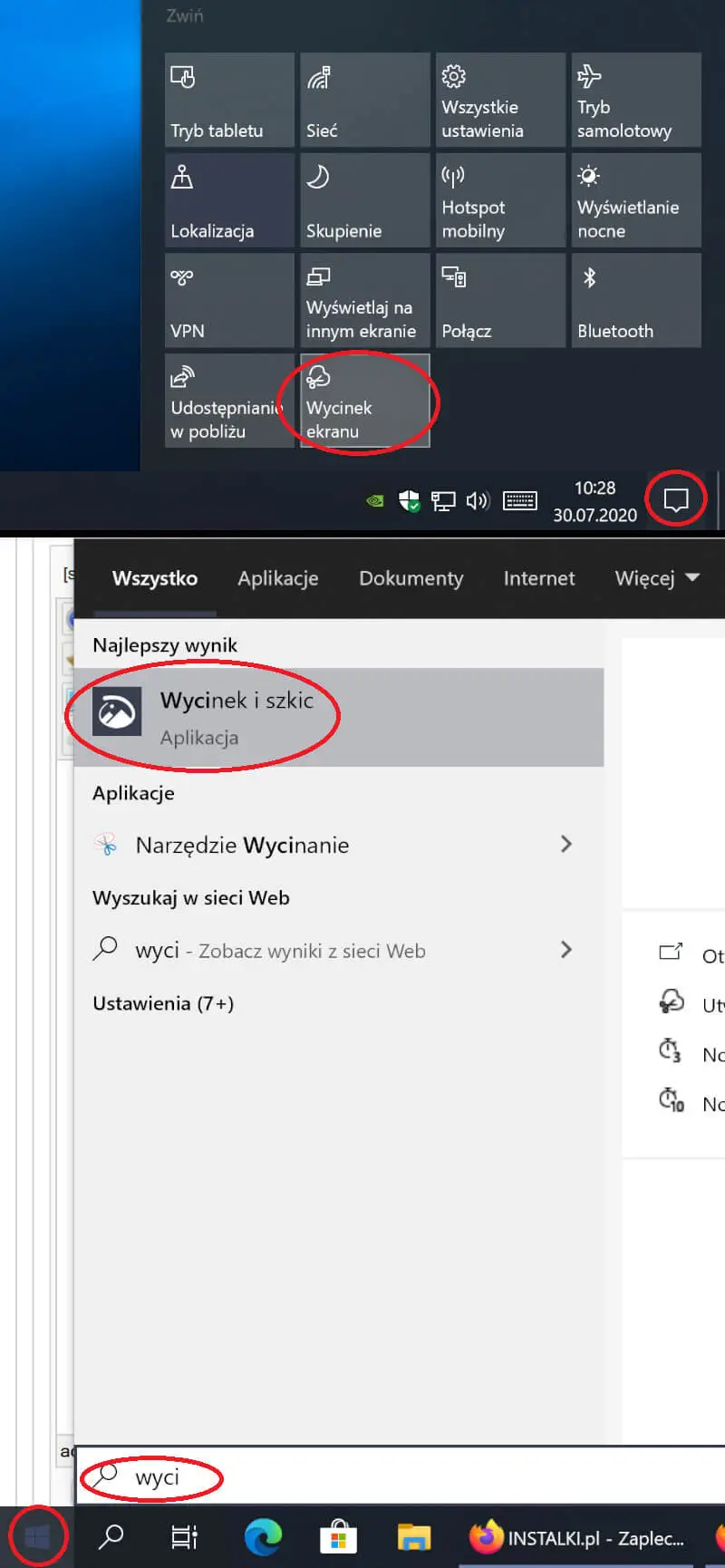Screen dimensions: 725x1568
Task: Expand Narzędzie Wycinanie chevron arrow
Action: pos(566,845)
